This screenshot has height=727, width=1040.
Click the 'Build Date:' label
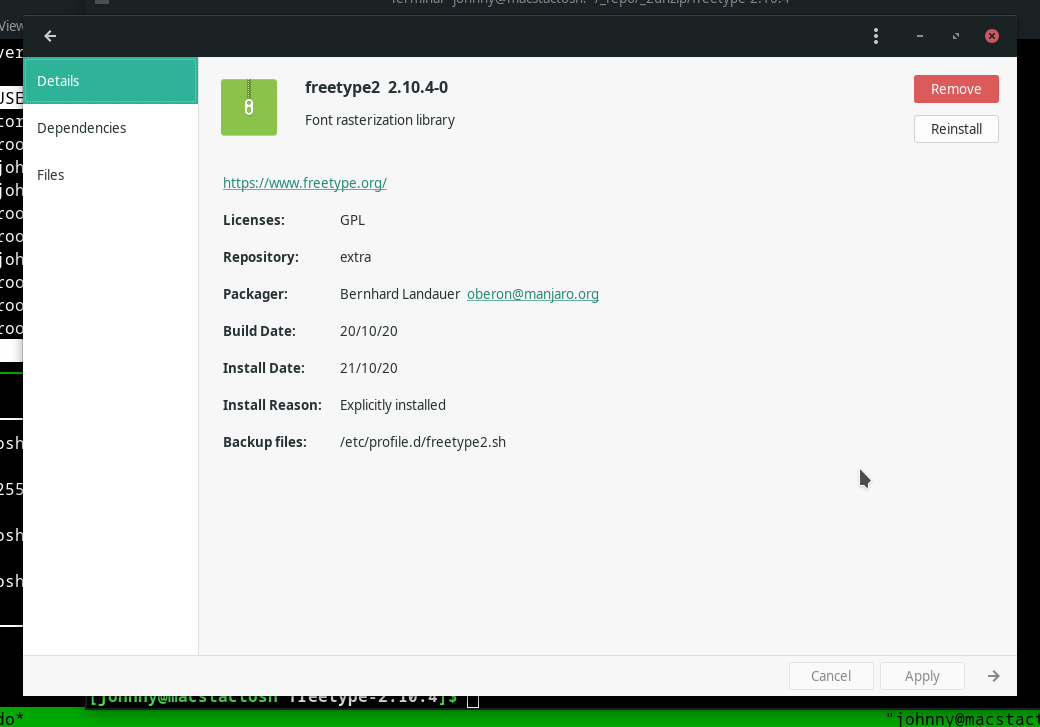pos(259,331)
